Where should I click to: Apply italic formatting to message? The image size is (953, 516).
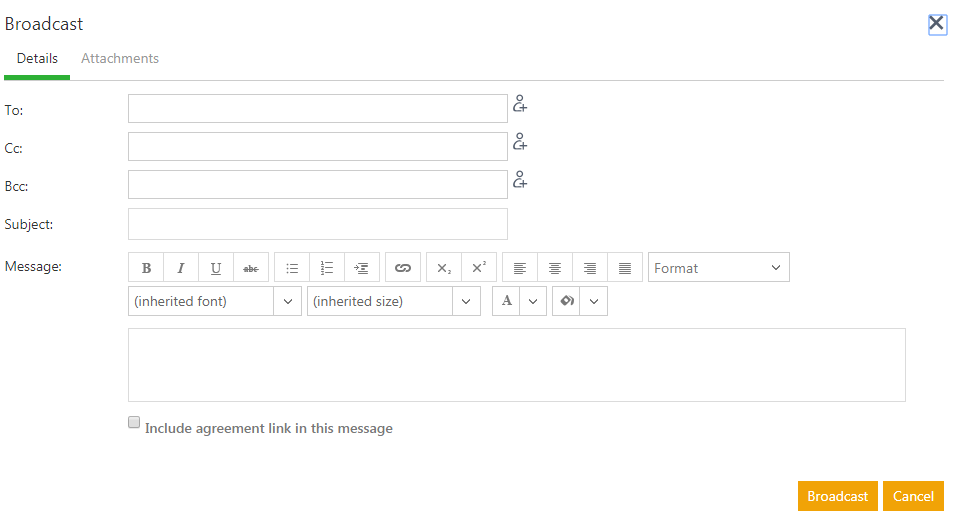pyautogui.click(x=181, y=268)
